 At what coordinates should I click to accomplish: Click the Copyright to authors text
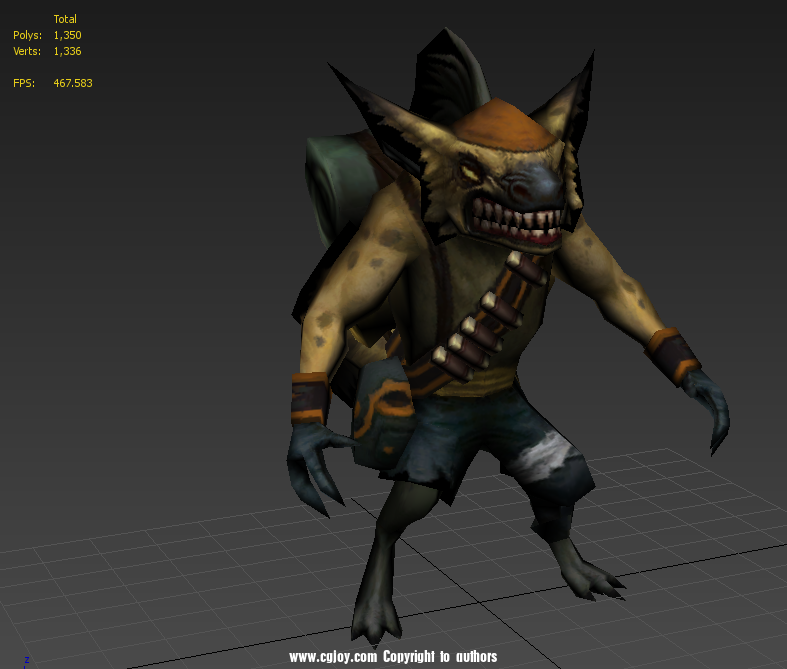coord(440,657)
